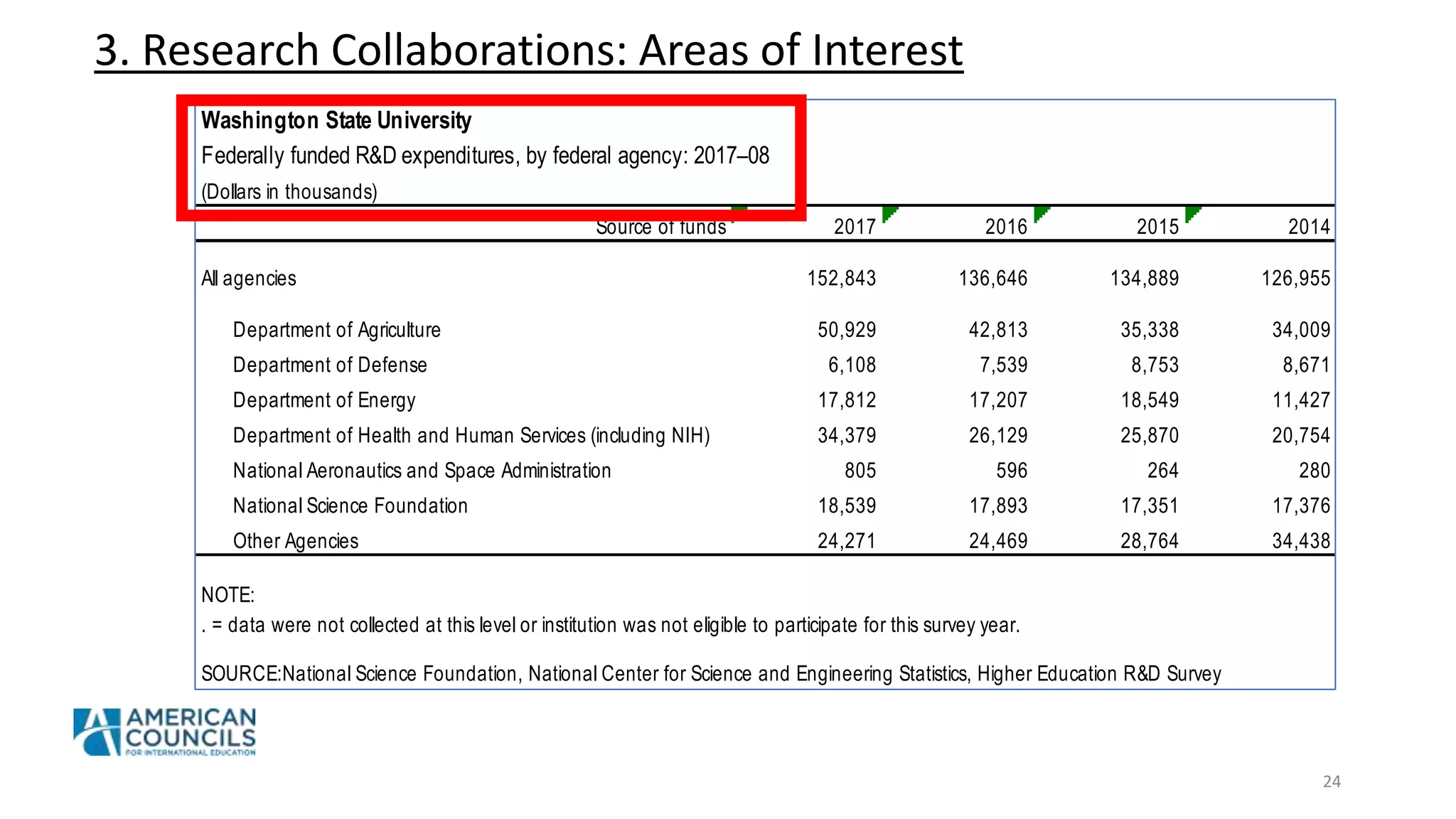
Task: Click Energy 2015 value 18,549
Action: pos(1150,400)
